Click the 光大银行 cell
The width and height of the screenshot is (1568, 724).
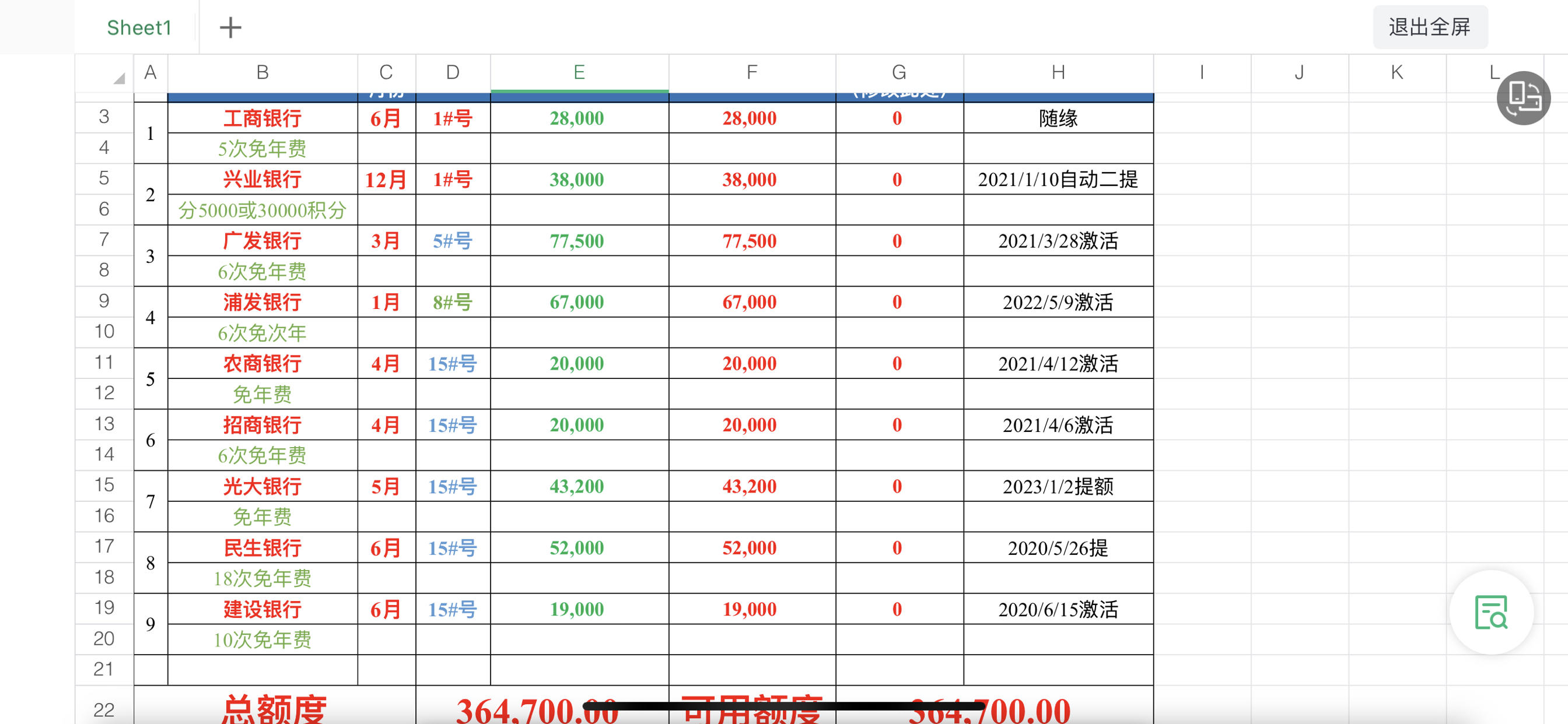coord(262,486)
